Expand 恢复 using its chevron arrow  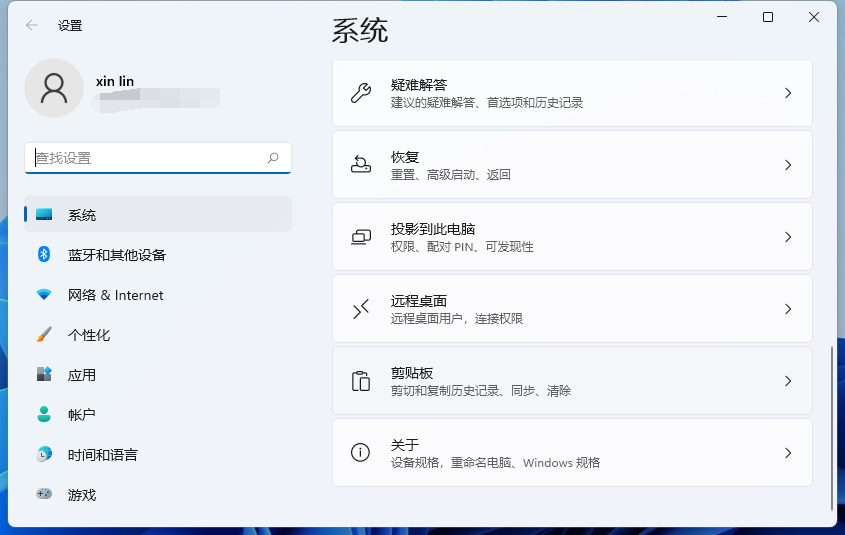[788, 165]
